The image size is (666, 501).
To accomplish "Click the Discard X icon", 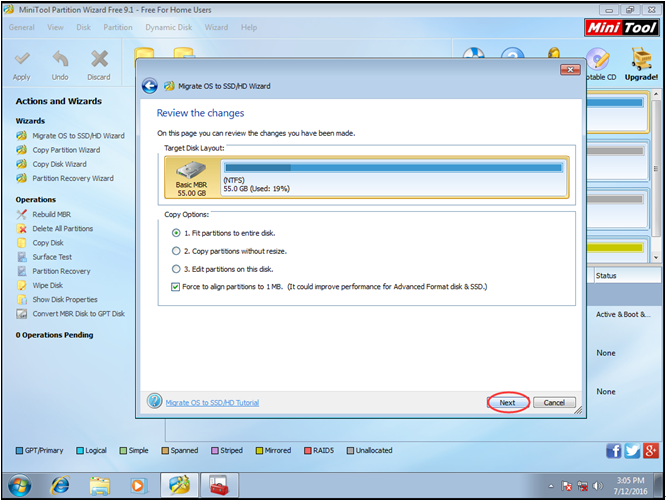I will 99,59.
